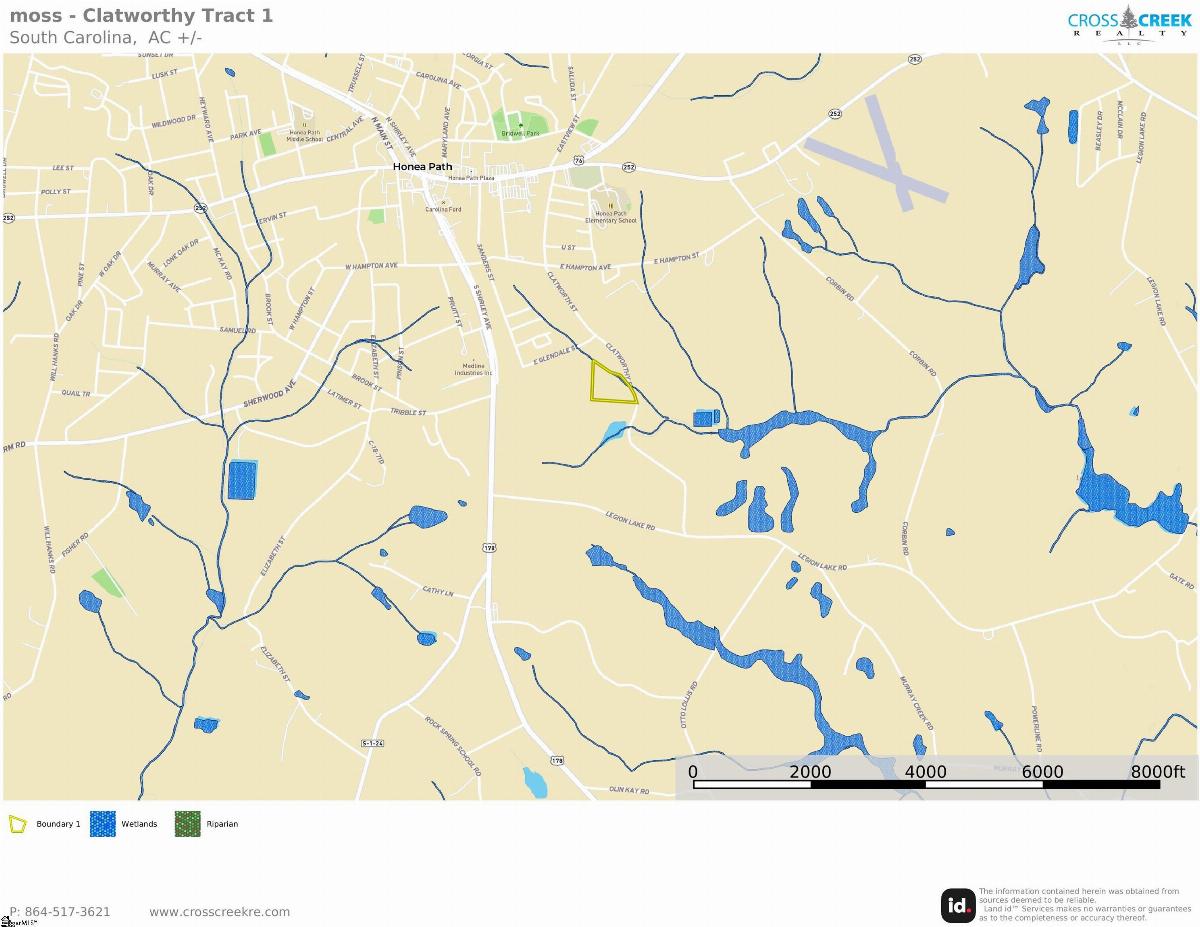Select the yellow Clatworthy tract boundary polygon
The width and height of the screenshot is (1200, 927).
pyautogui.click(x=612, y=383)
